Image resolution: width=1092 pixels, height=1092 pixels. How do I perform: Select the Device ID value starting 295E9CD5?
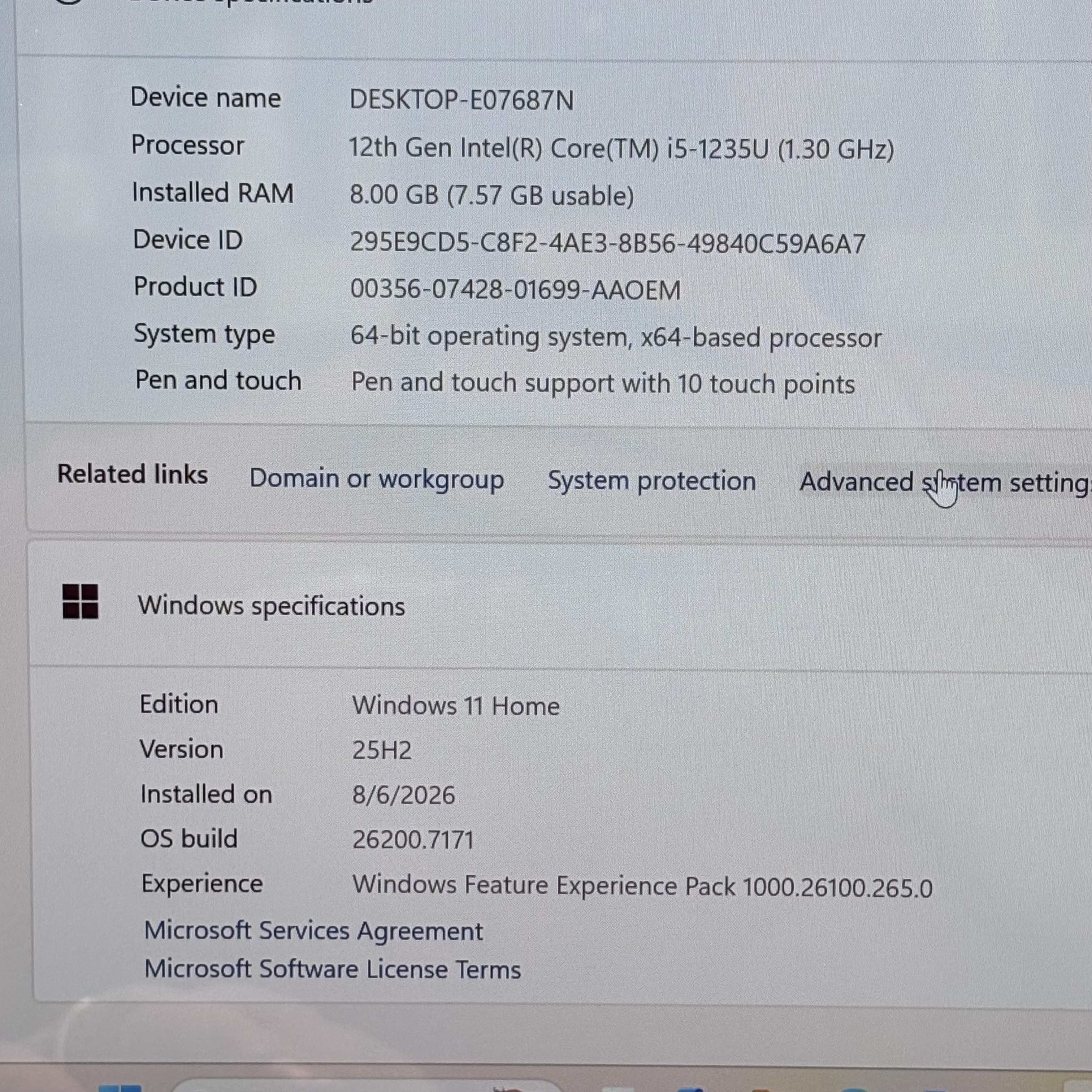pos(608,243)
